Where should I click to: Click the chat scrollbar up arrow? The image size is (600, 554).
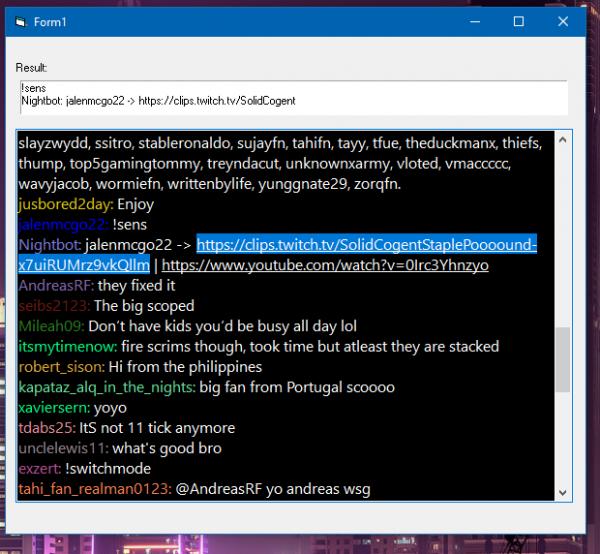[562, 140]
